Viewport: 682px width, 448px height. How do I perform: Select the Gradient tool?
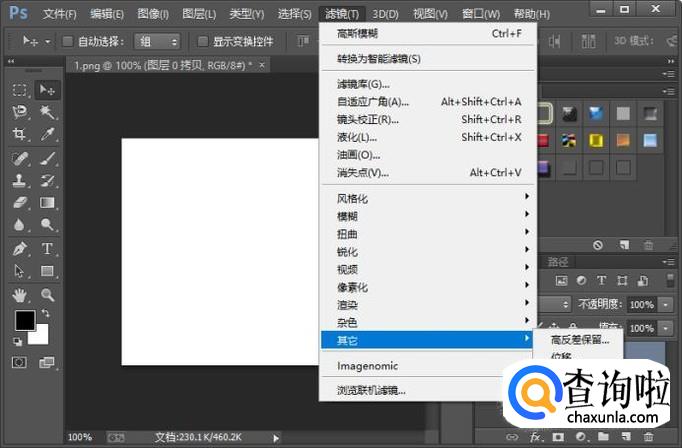[x=47, y=203]
